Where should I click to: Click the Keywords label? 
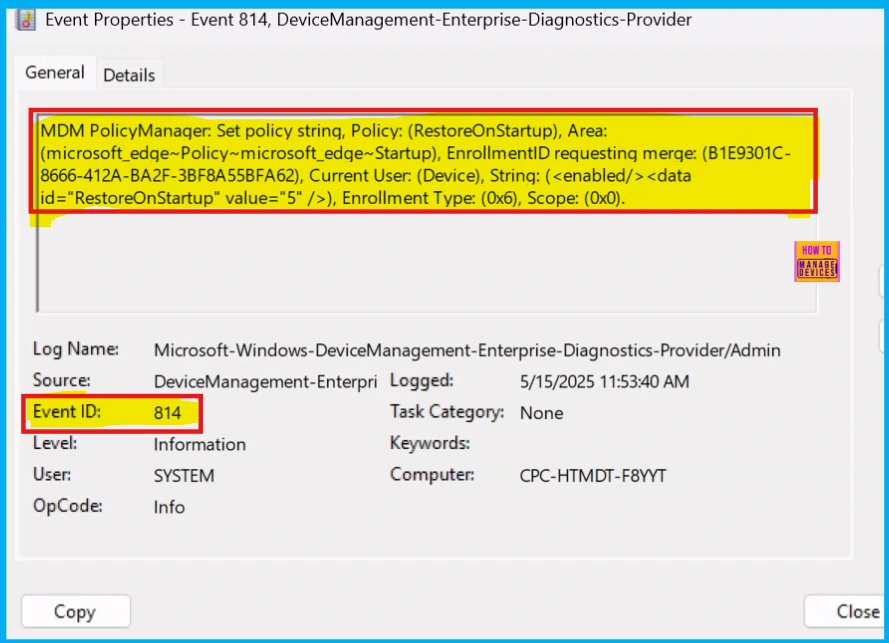[x=430, y=443]
